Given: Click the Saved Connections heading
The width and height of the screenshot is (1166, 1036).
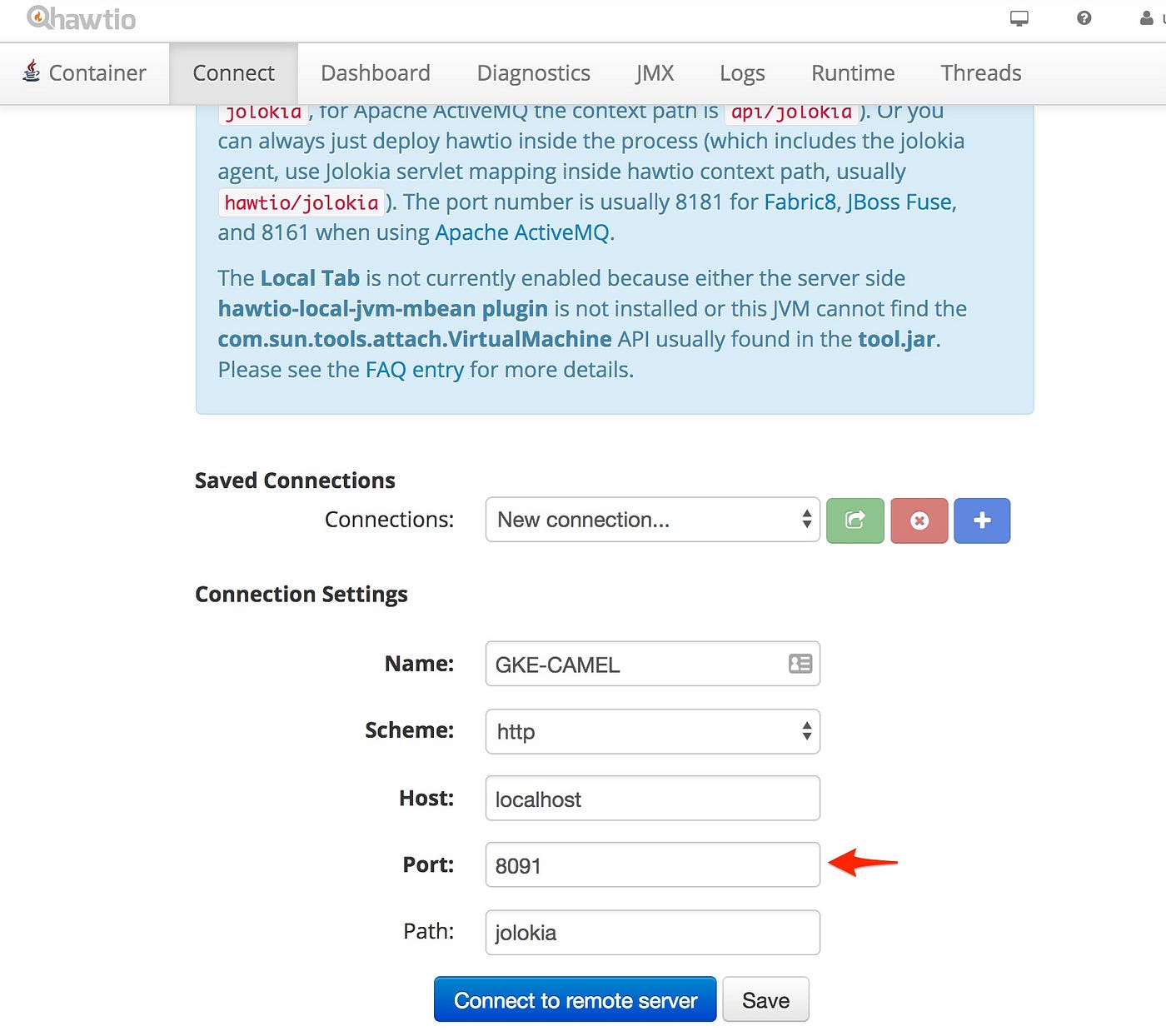Looking at the screenshot, I should (295, 481).
